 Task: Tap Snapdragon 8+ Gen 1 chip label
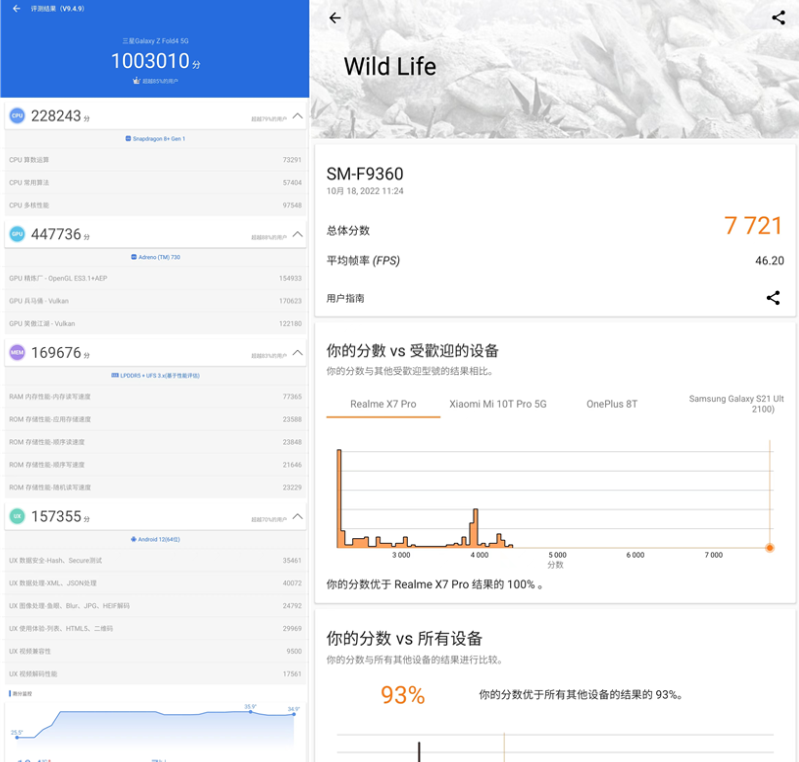(x=155, y=139)
